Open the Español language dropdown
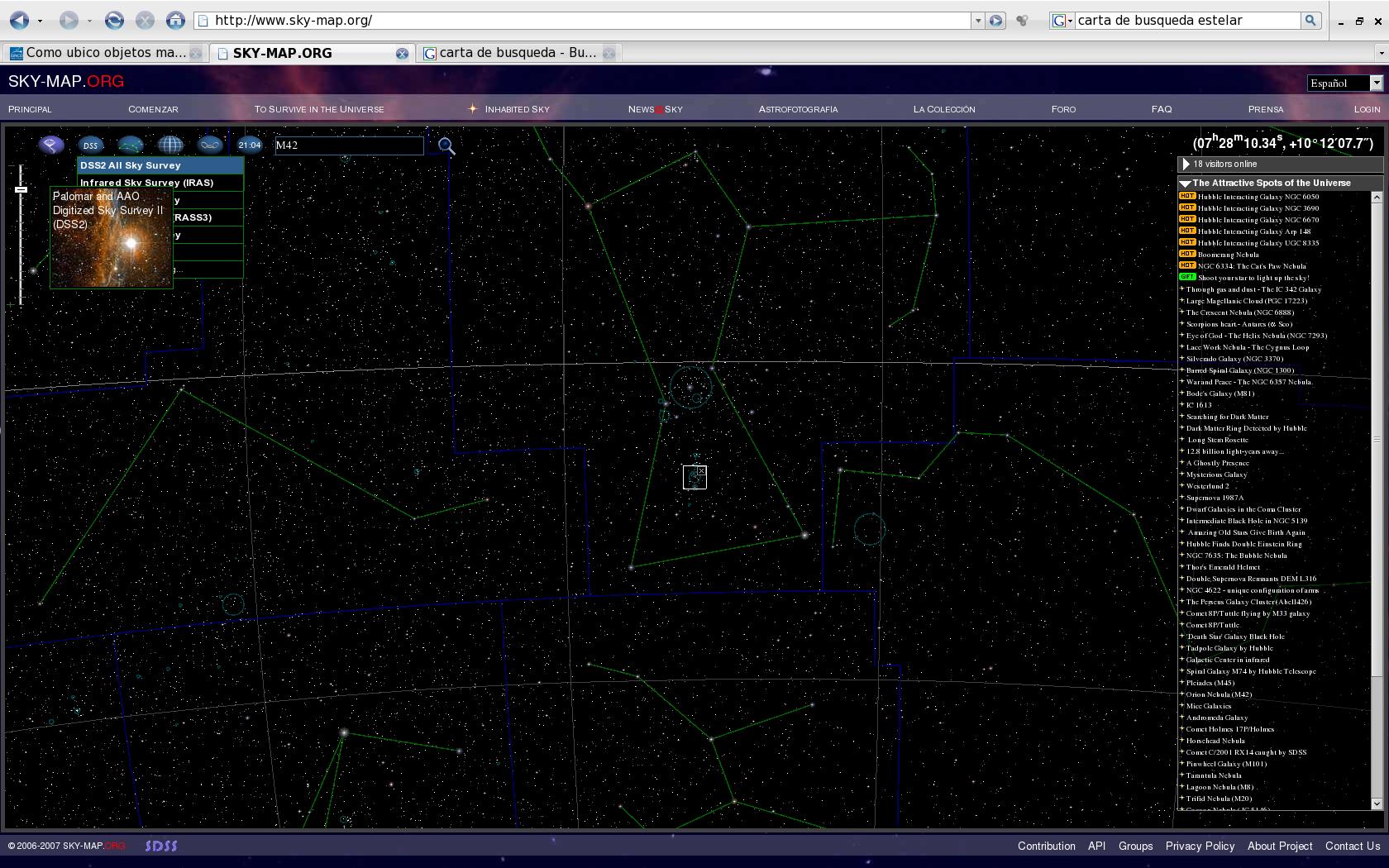Viewport: 1389px width, 868px height. [x=1345, y=83]
